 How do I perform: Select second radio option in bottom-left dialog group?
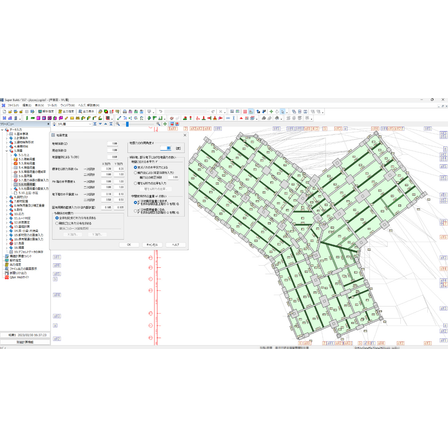tap(57, 223)
